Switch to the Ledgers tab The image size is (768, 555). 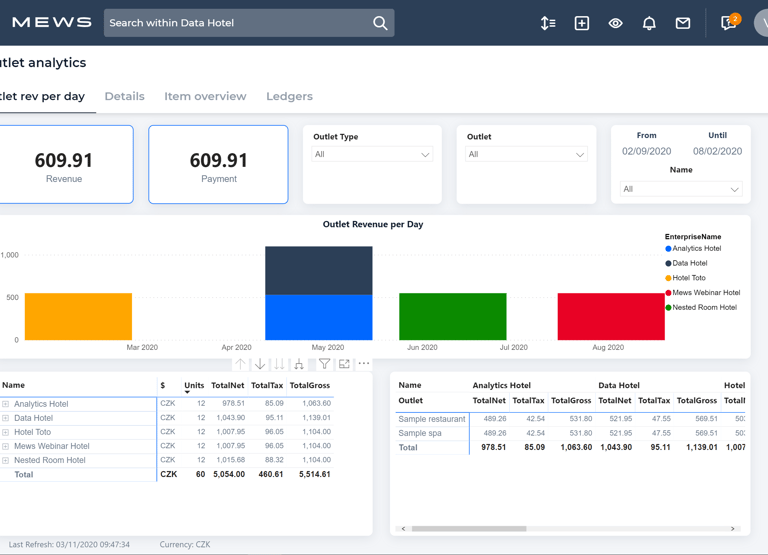289,96
